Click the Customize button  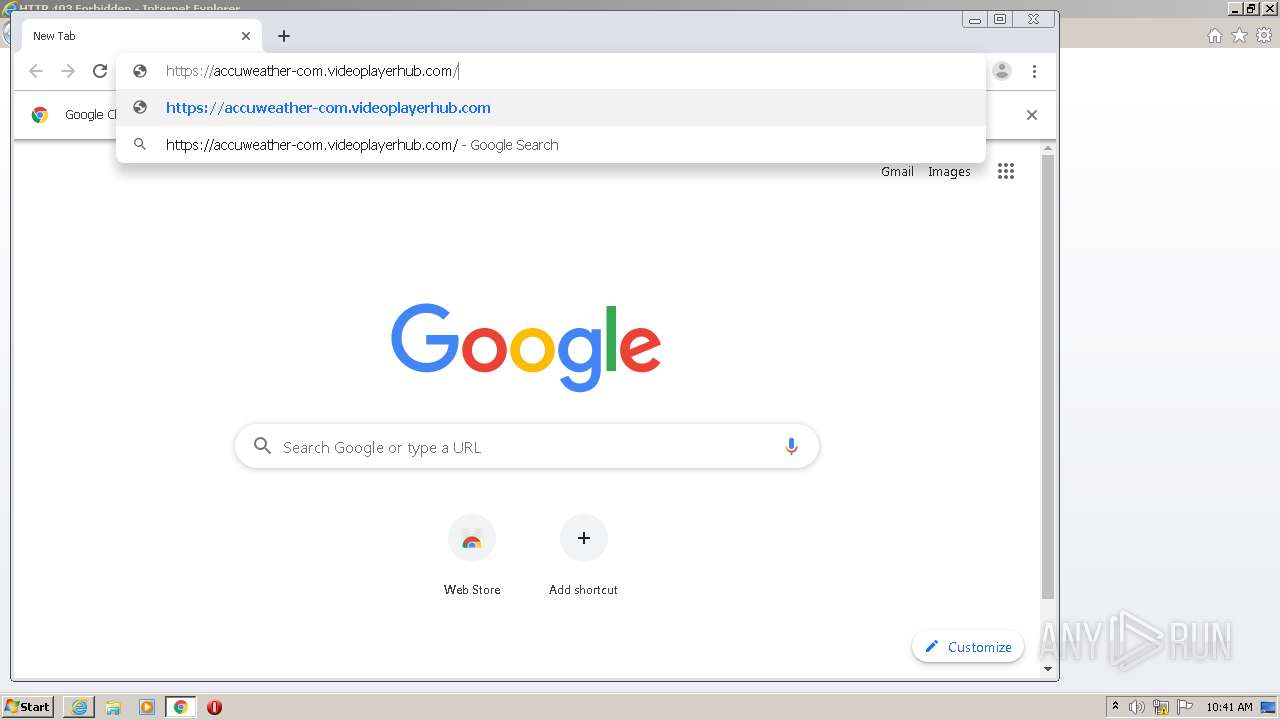click(x=968, y=647)
